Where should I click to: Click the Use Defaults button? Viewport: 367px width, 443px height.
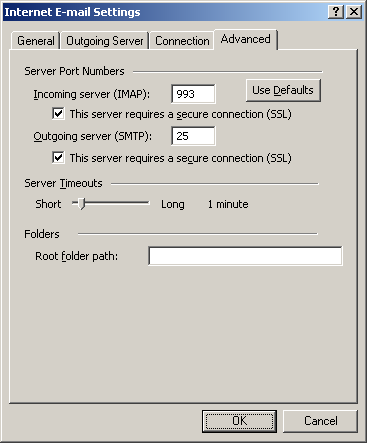(x=283, y=90)
